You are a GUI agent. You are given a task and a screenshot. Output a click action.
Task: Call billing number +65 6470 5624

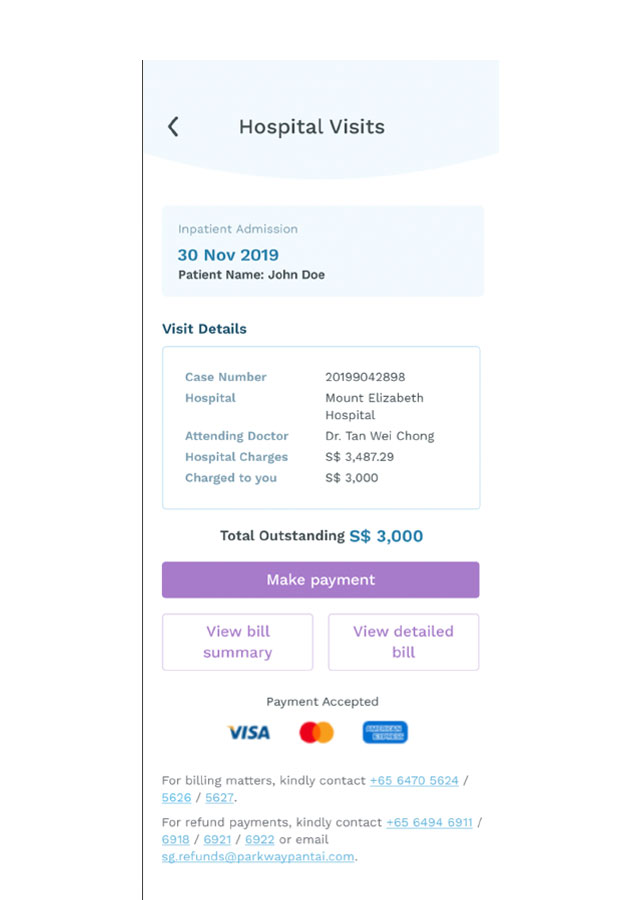(414, 781)
